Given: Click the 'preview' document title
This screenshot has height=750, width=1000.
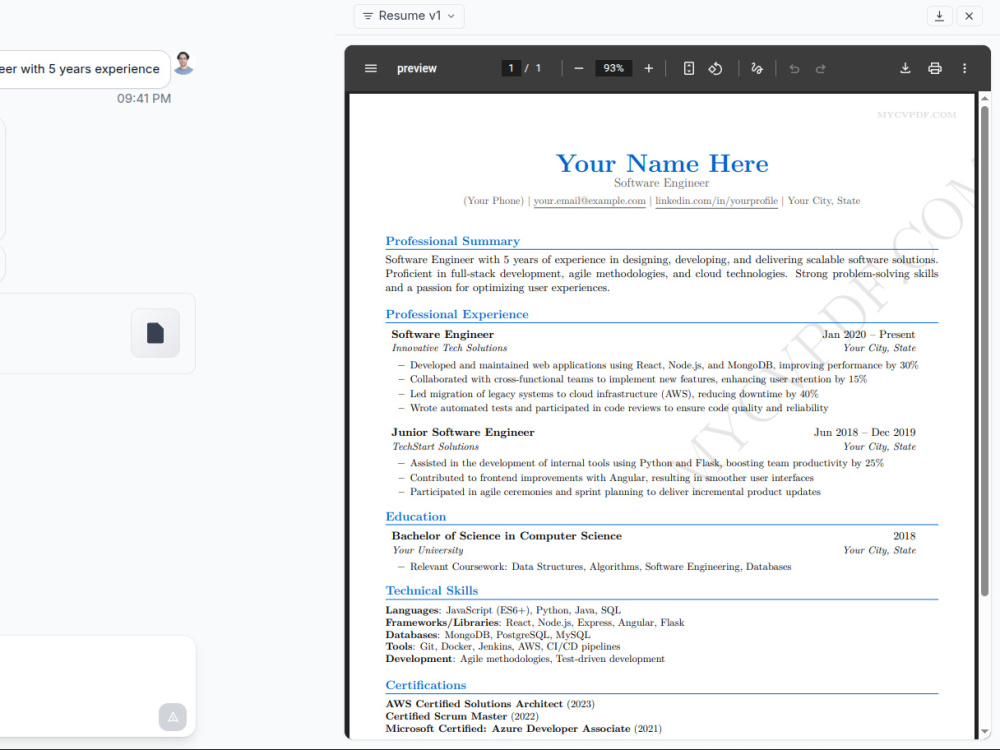Looking at the screenshot, I should click(x=416, y=68).
